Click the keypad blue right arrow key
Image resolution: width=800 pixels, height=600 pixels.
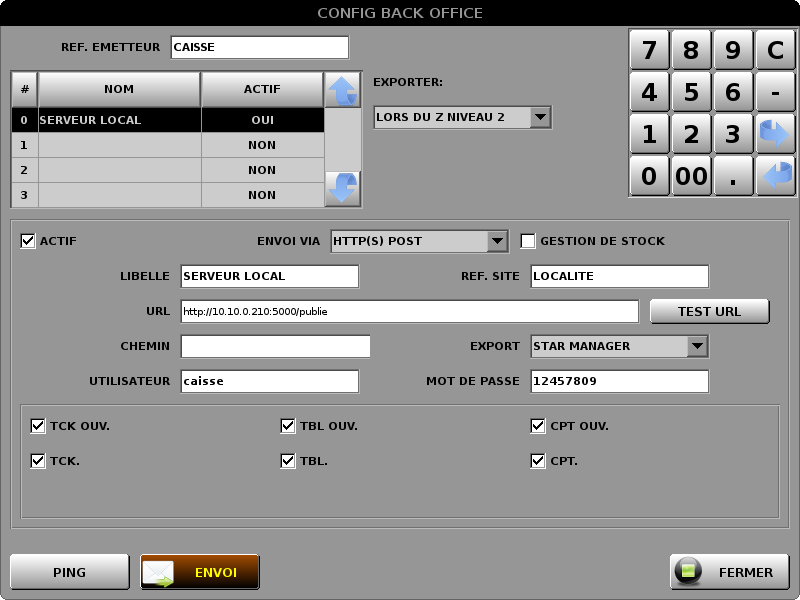775,134
